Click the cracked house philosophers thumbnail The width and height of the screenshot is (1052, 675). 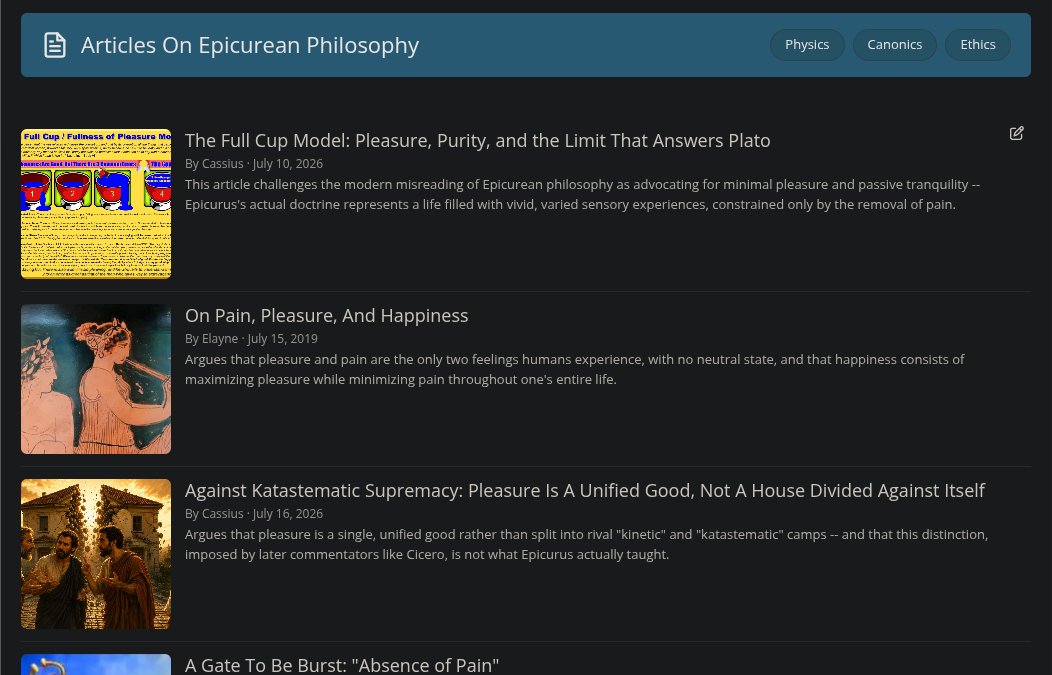click(x=96, y=554)
